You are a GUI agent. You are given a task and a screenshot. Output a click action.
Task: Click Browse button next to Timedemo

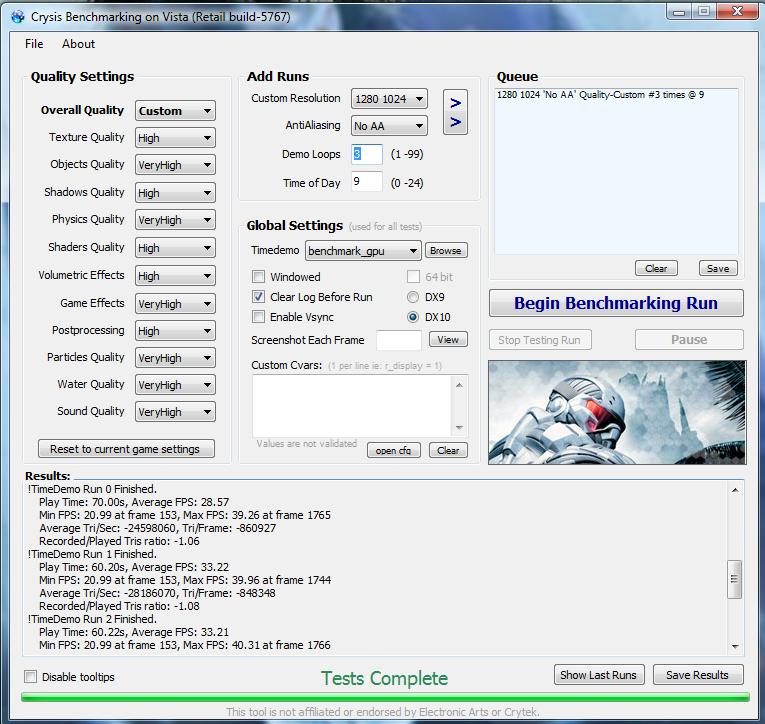(x=446, y=251)
